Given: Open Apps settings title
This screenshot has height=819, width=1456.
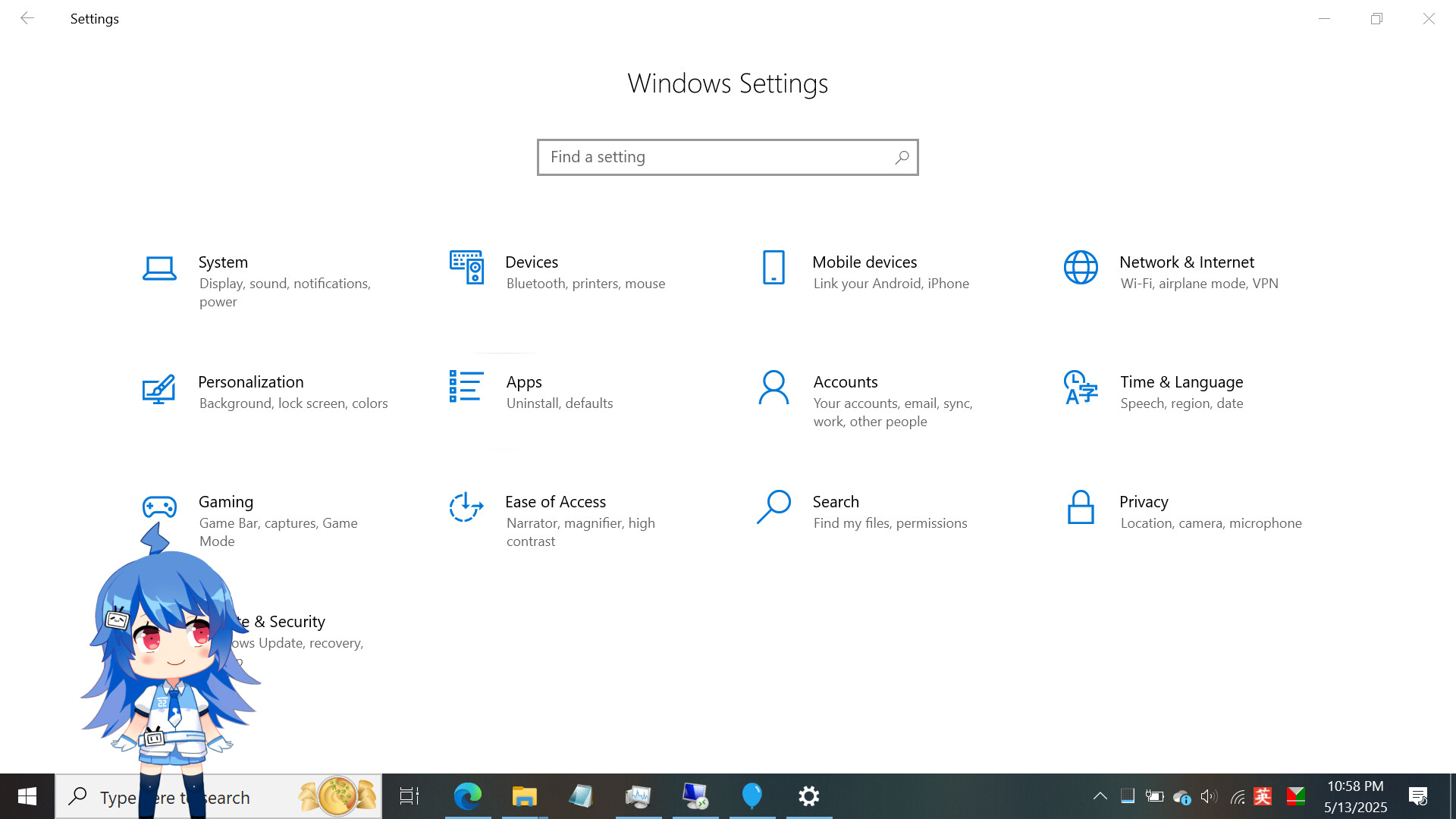Looking at the screenshot, I should click(x=524, y=382).
